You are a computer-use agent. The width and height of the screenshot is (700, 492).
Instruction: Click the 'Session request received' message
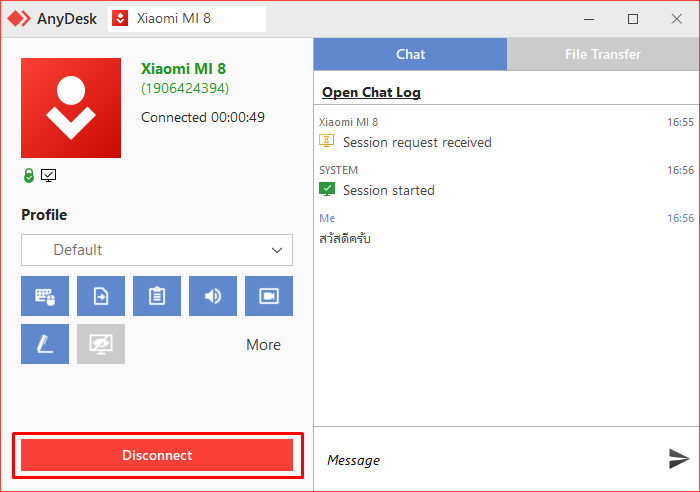pos(417,142)
